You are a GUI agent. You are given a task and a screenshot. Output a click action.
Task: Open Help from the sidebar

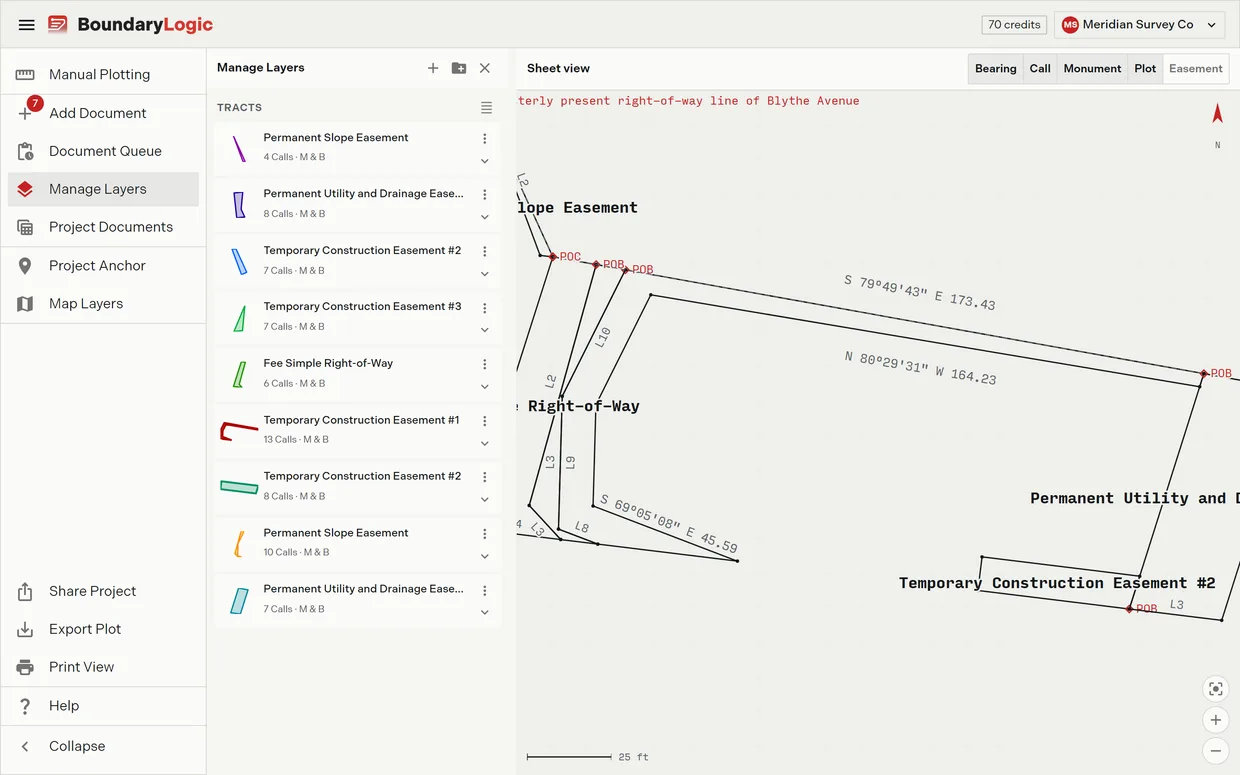click(103, 705)
